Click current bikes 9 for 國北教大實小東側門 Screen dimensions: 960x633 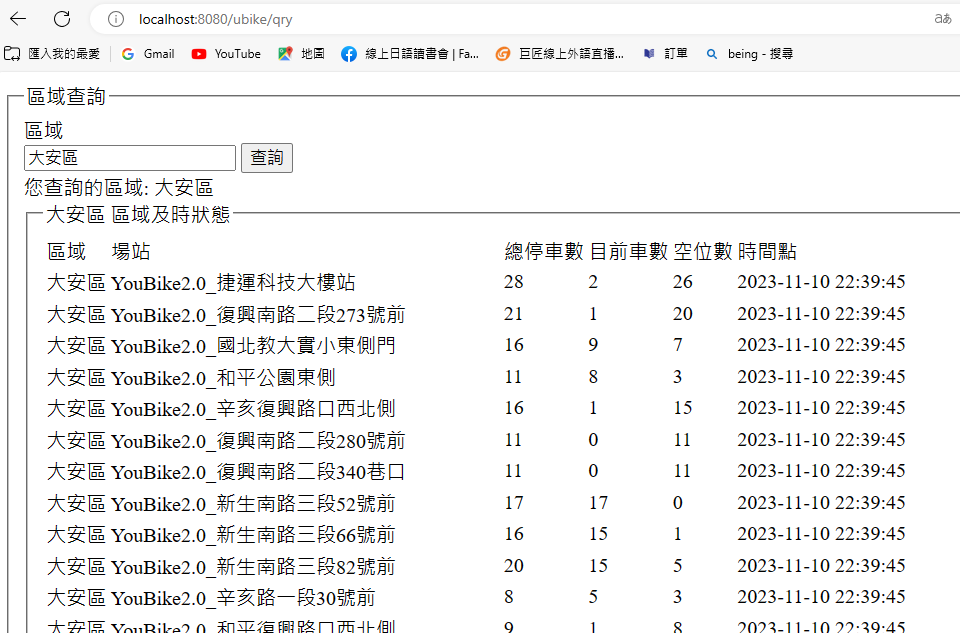[x=593, y=345]
